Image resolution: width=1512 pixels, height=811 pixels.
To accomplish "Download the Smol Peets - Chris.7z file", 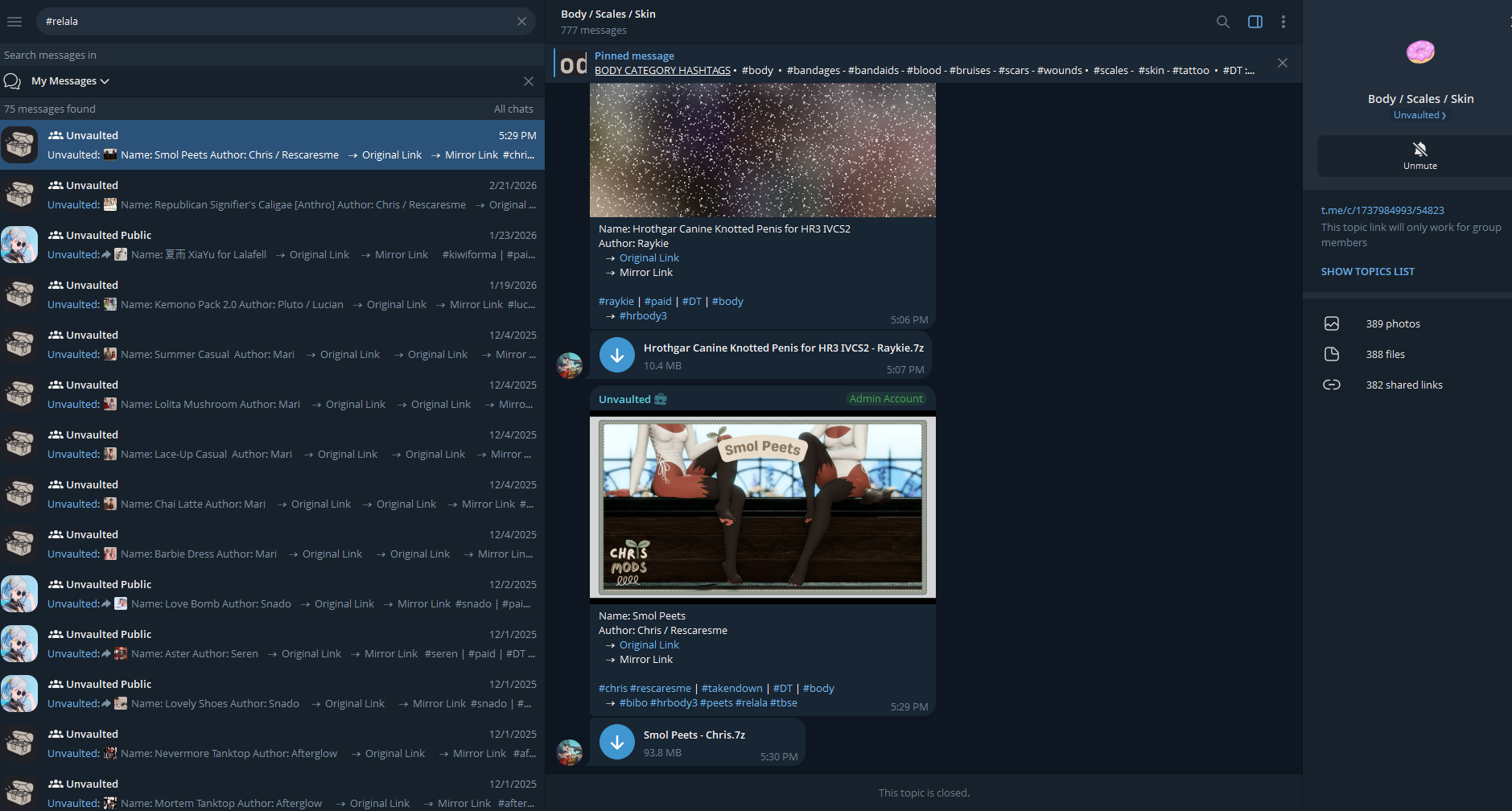I will point(617,743).
